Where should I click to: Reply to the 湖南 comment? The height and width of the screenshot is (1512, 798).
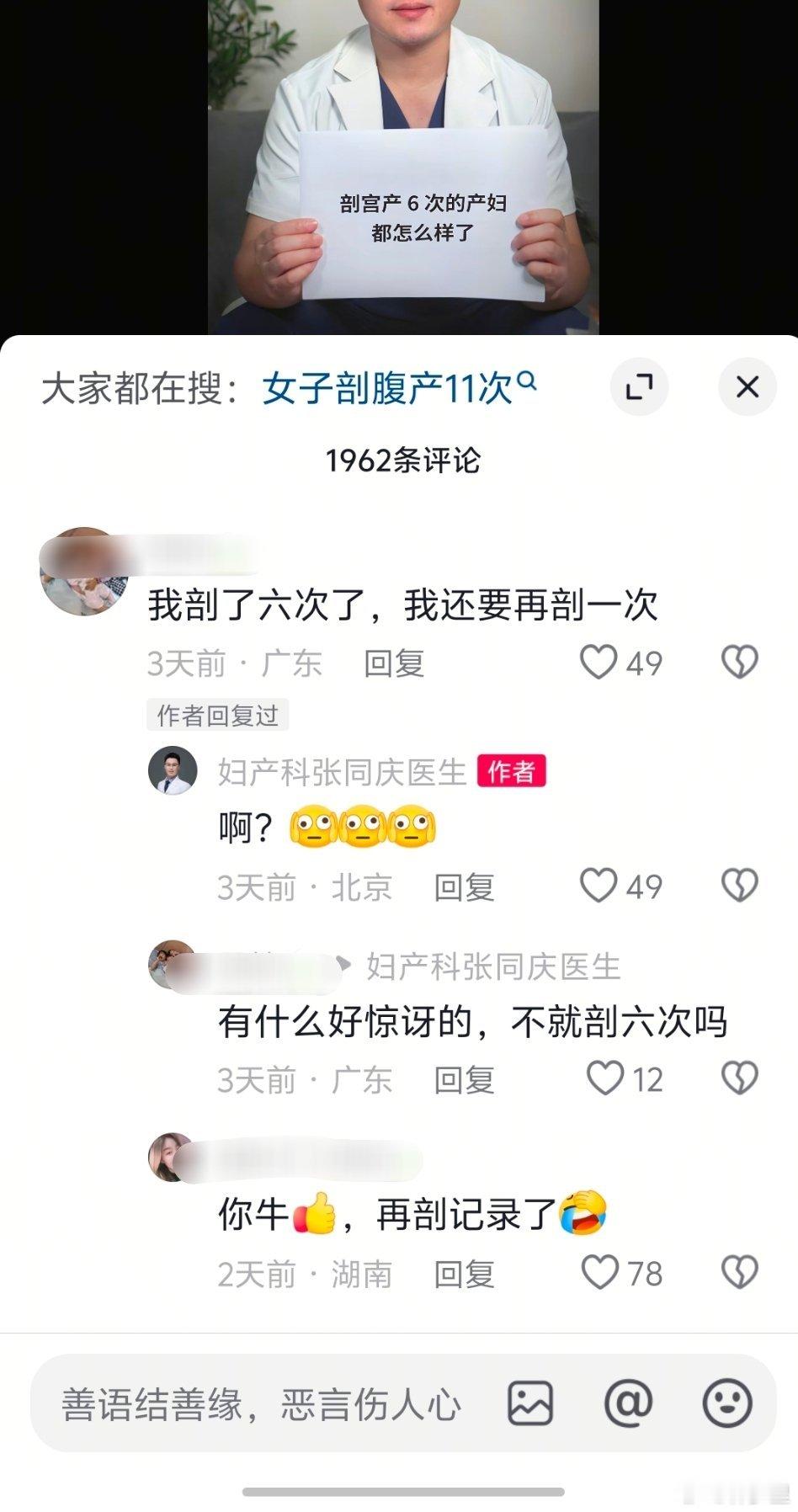(x=464, y=1274)
